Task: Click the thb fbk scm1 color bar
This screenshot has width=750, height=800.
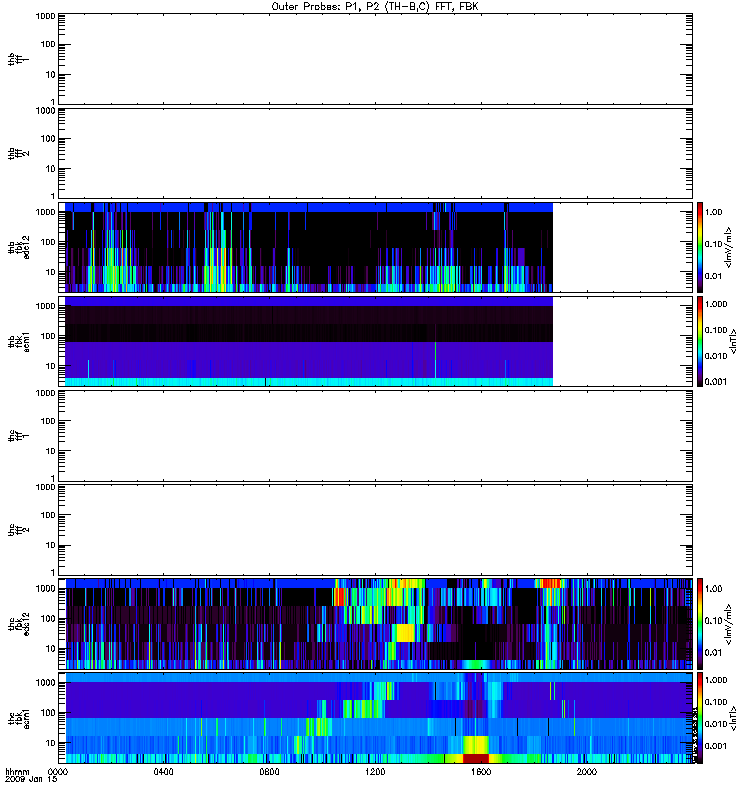Action: [x=700, y=341]
